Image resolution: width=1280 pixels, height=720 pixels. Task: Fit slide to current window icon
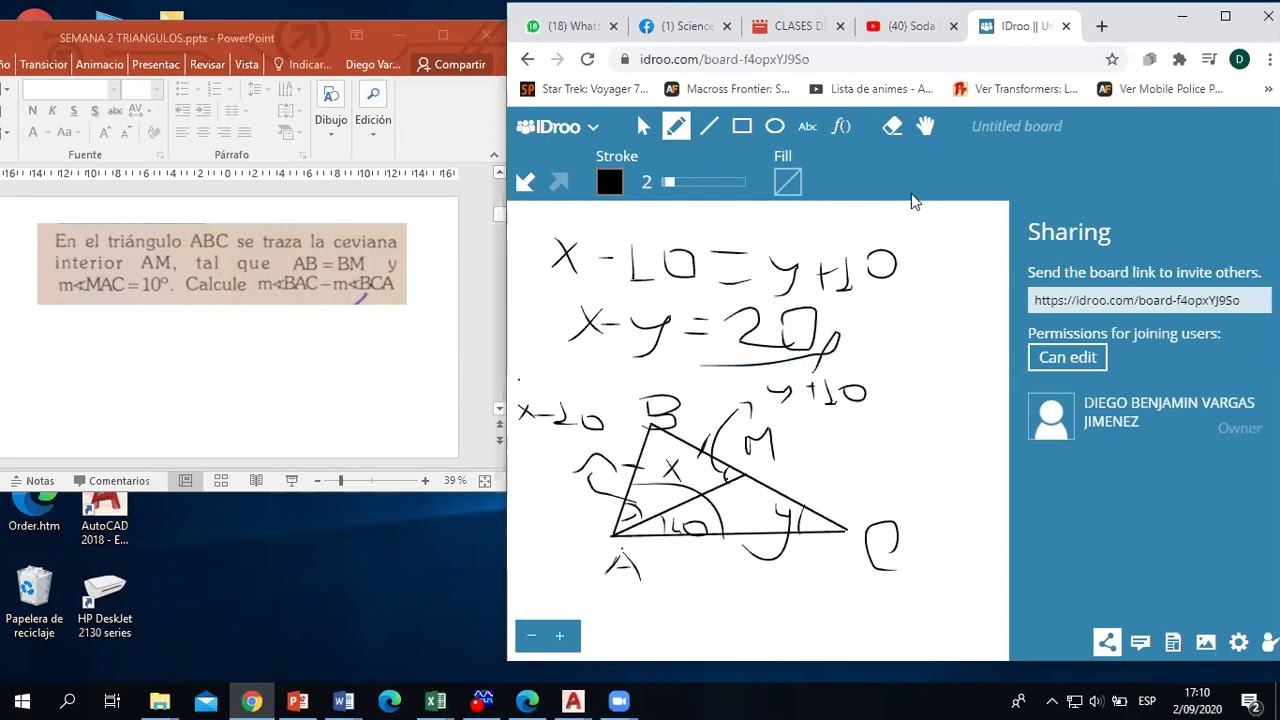(485, 481)
